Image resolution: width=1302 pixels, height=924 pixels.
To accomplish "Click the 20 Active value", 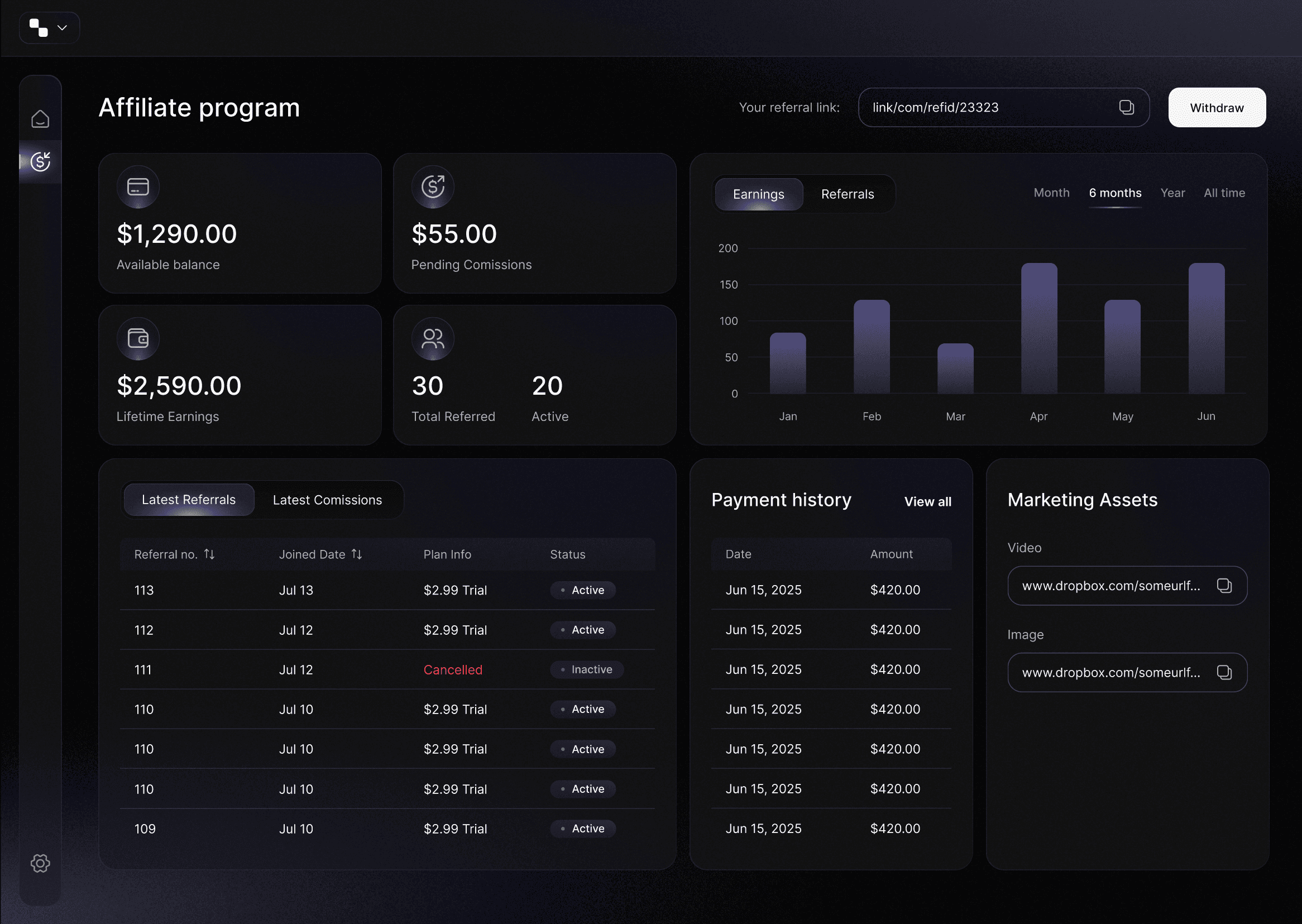I will [x=547, y=386].
